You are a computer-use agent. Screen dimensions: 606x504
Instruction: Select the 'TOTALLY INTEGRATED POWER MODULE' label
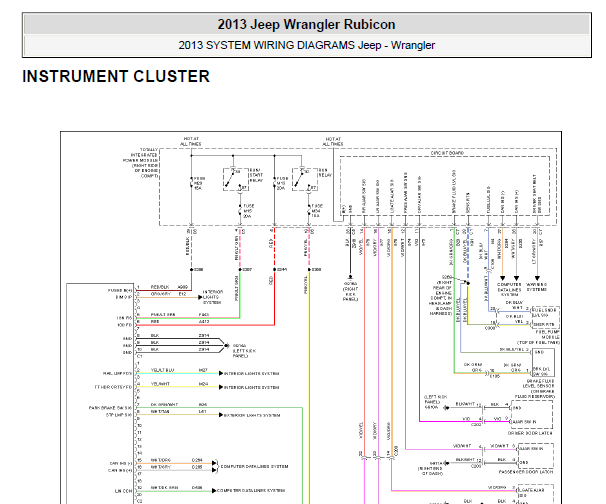point(140,163)
